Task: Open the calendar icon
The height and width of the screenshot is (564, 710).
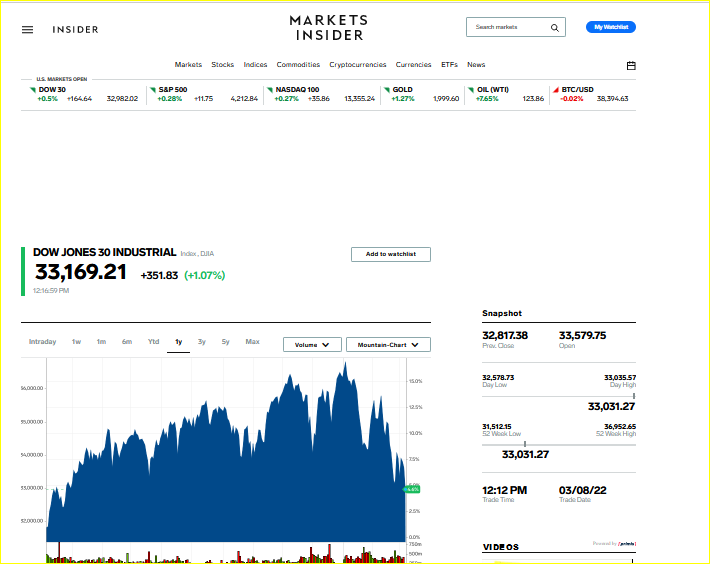Action: click(631, 66)
